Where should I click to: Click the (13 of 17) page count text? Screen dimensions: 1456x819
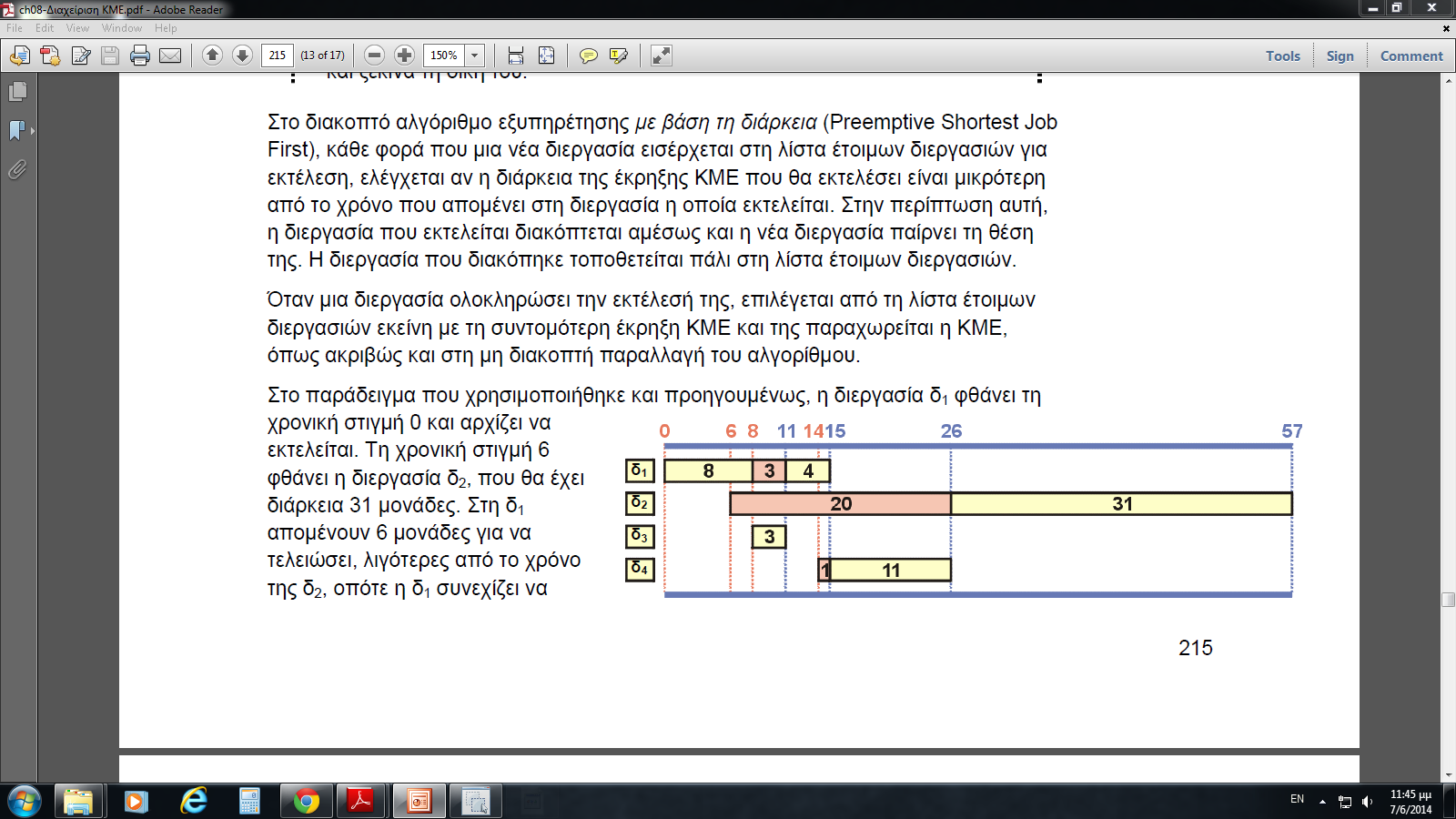click(x=323, y=56)
